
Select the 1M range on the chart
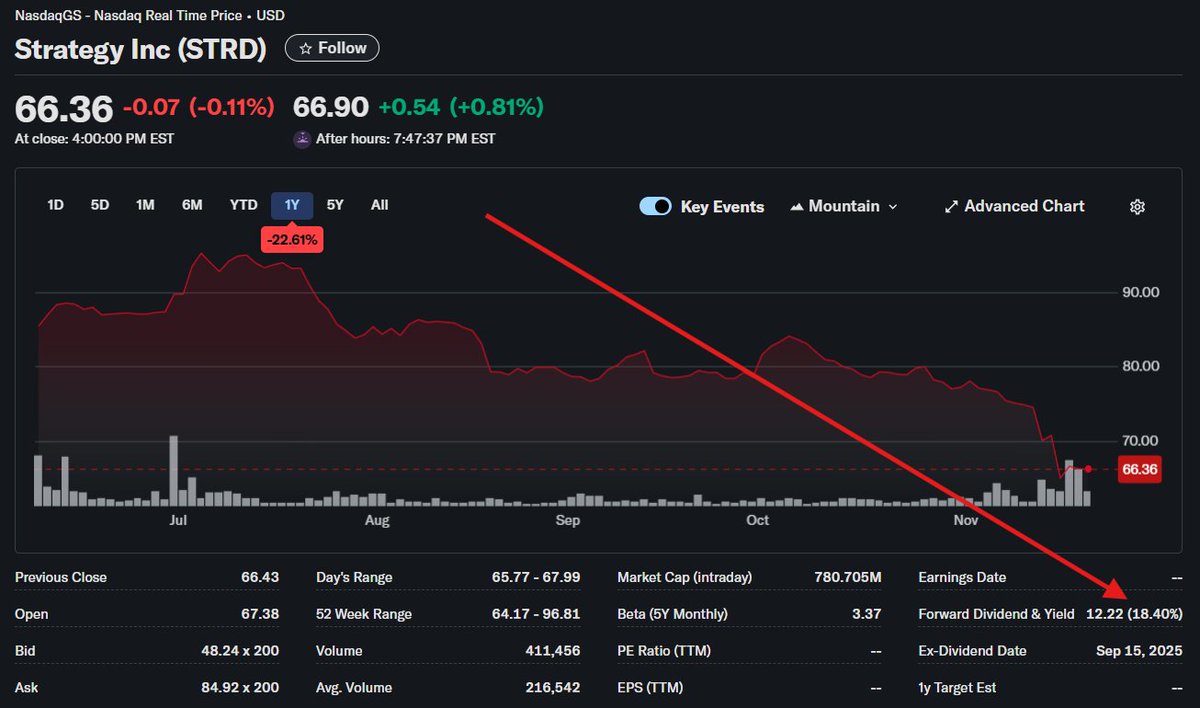pyautogui.click(x=144, y=204)
